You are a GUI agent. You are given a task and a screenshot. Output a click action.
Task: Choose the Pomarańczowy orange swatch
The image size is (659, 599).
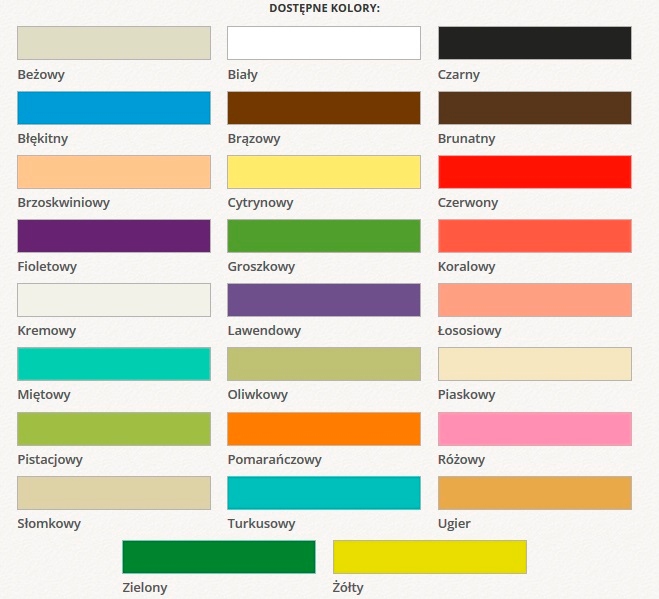click(324, 429)
